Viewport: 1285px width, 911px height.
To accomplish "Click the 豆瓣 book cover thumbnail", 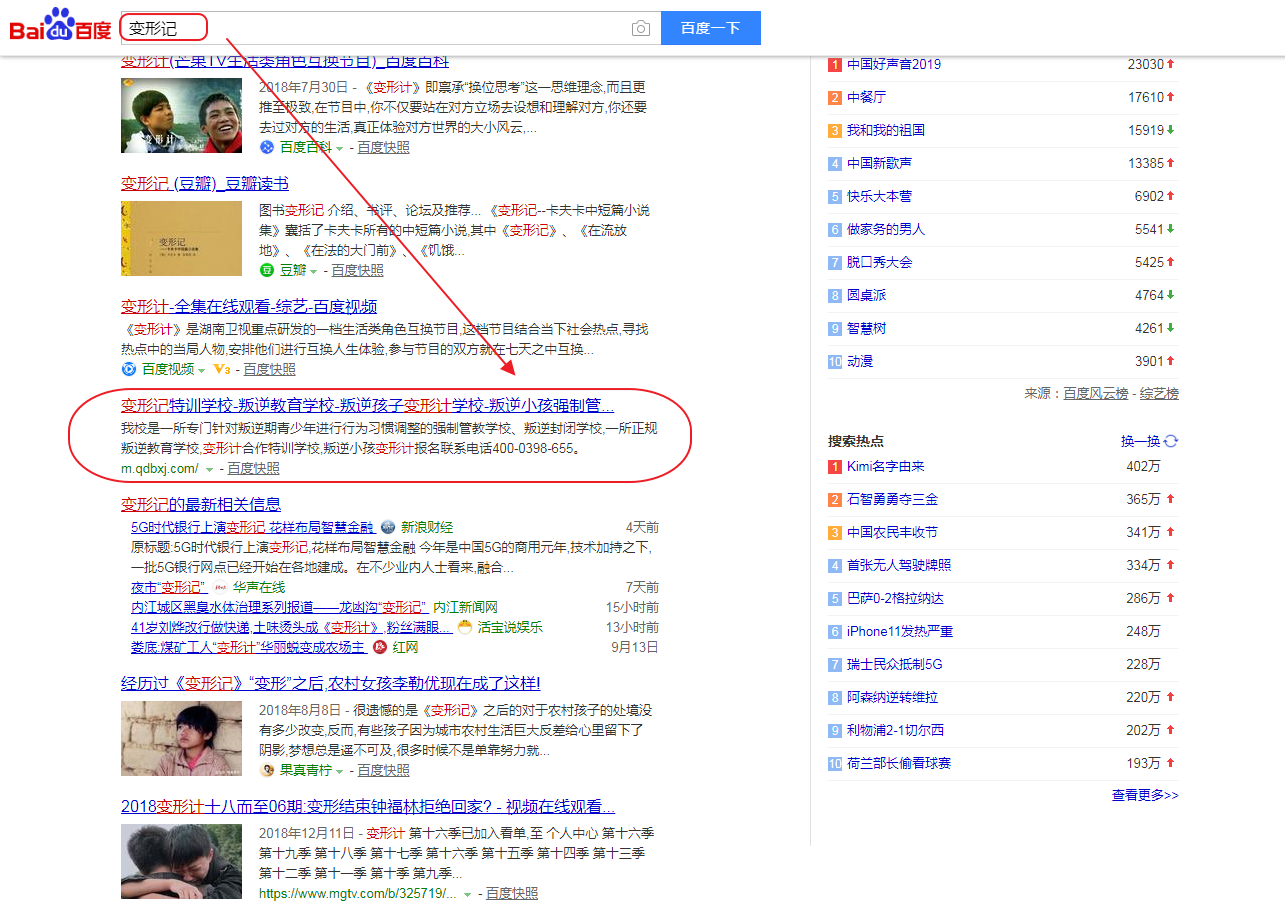I will tap(181, 238).
